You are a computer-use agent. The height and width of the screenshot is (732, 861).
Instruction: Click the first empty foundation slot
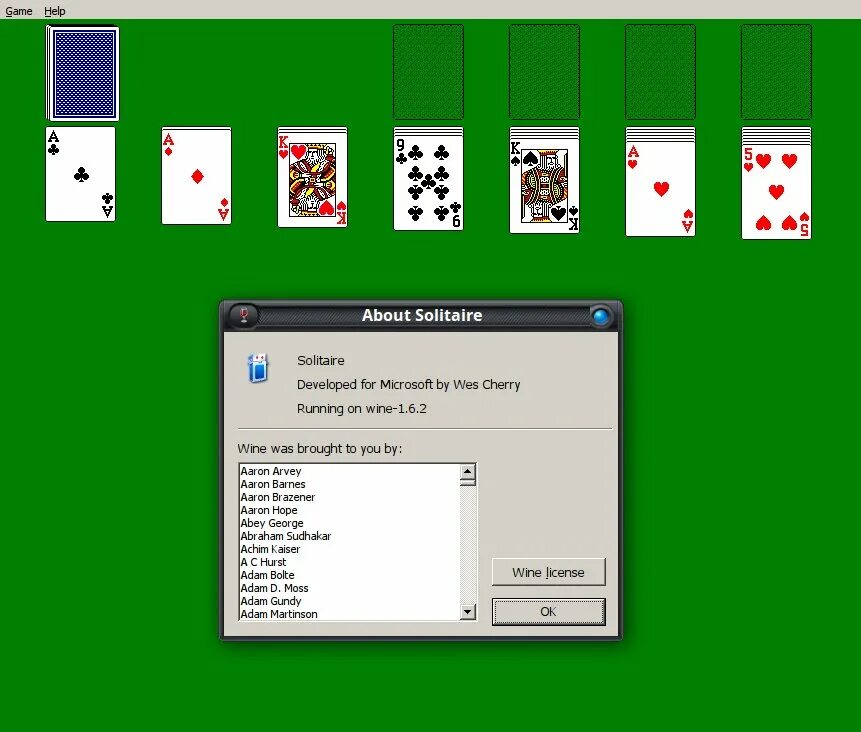coord(428,72)
